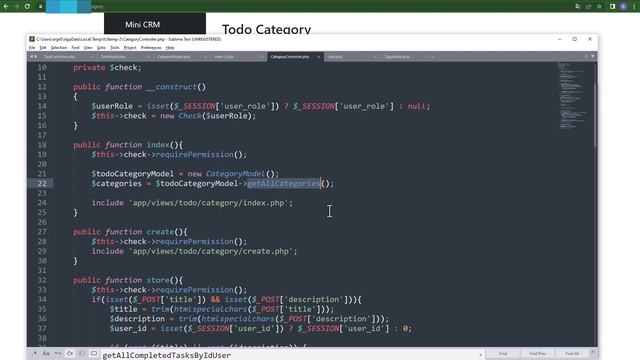This screenshot has width=640, height=360.
Task: Open the Find menu
Action: (76, 48)
